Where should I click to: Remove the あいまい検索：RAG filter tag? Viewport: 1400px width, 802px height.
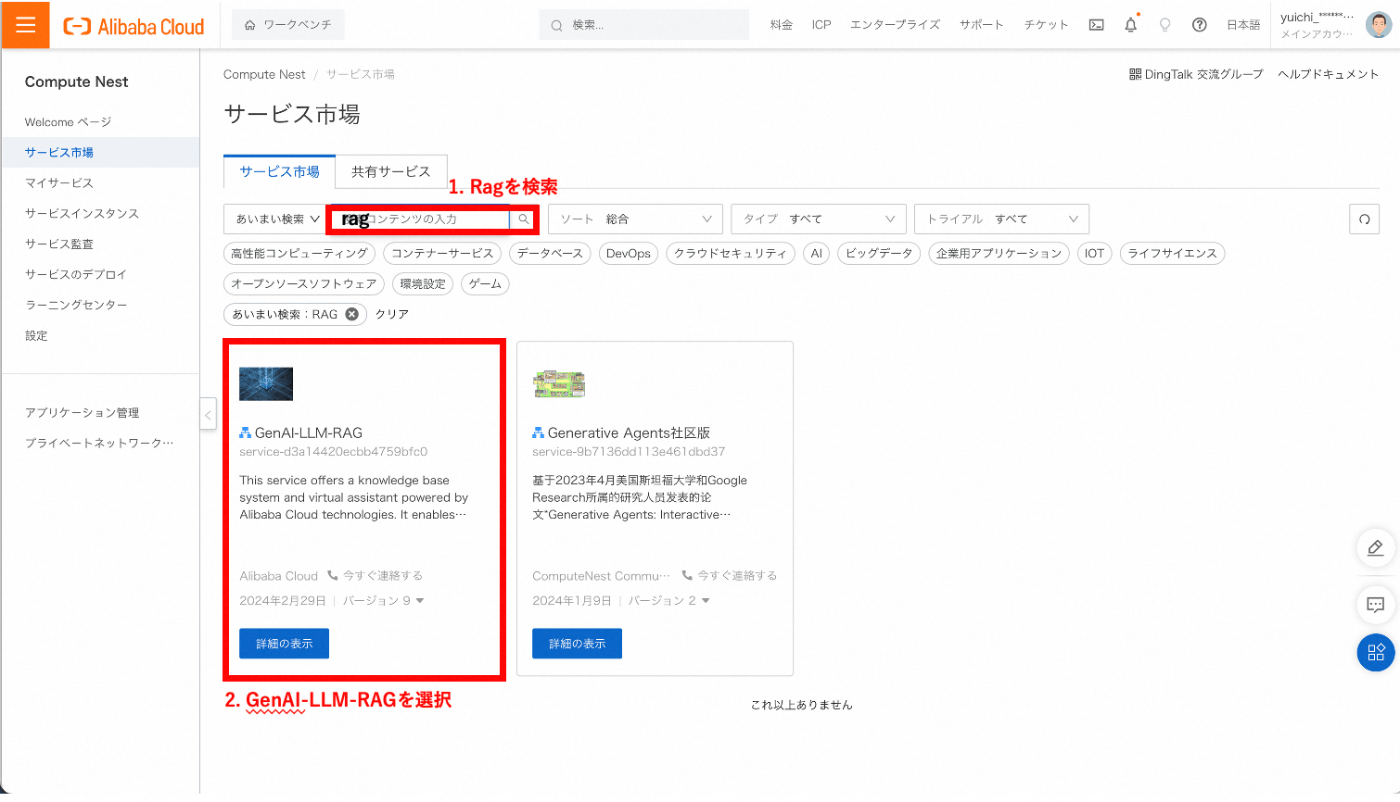(351, 314)
